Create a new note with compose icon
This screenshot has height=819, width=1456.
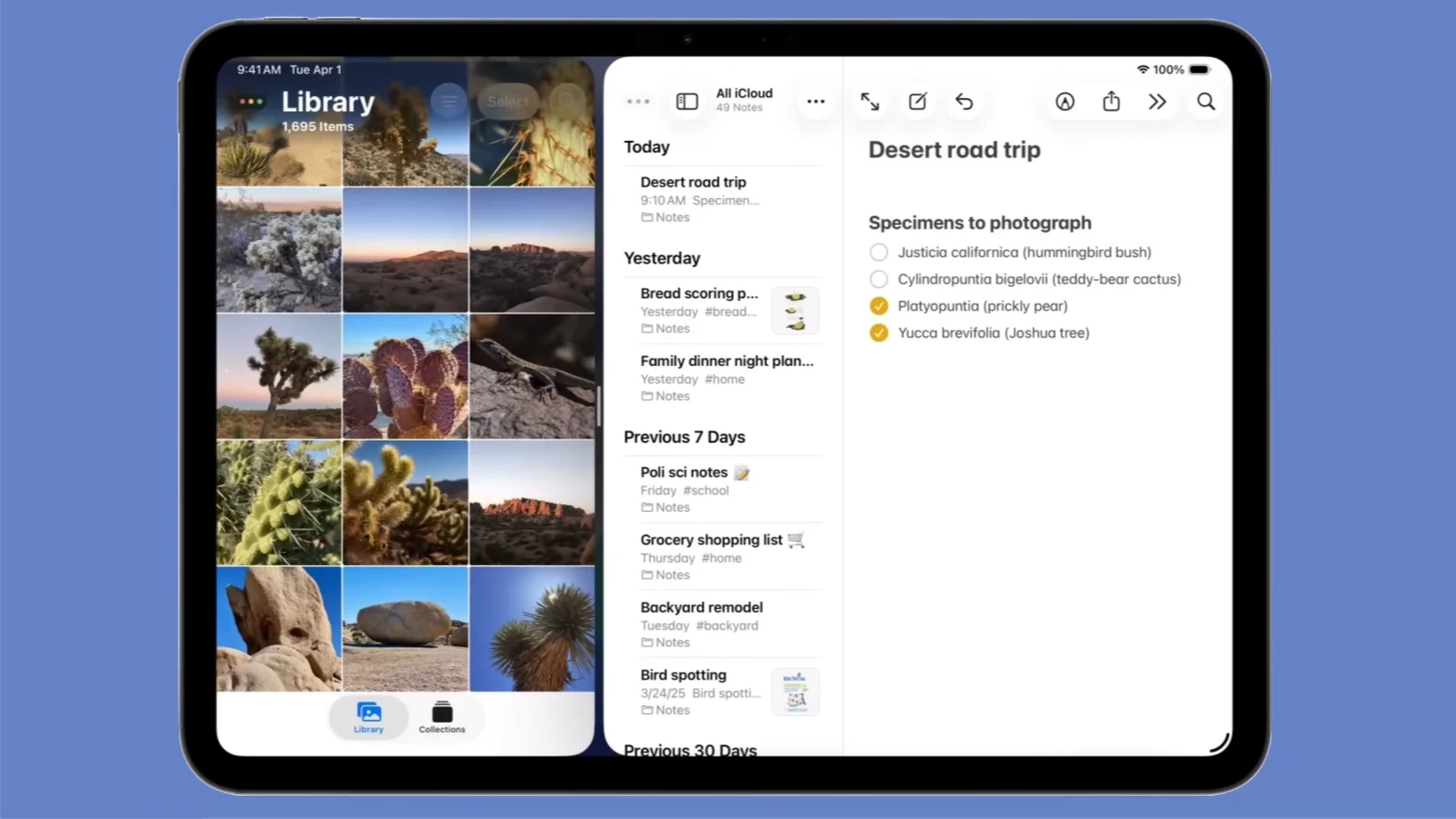click(x=917, y=102)
